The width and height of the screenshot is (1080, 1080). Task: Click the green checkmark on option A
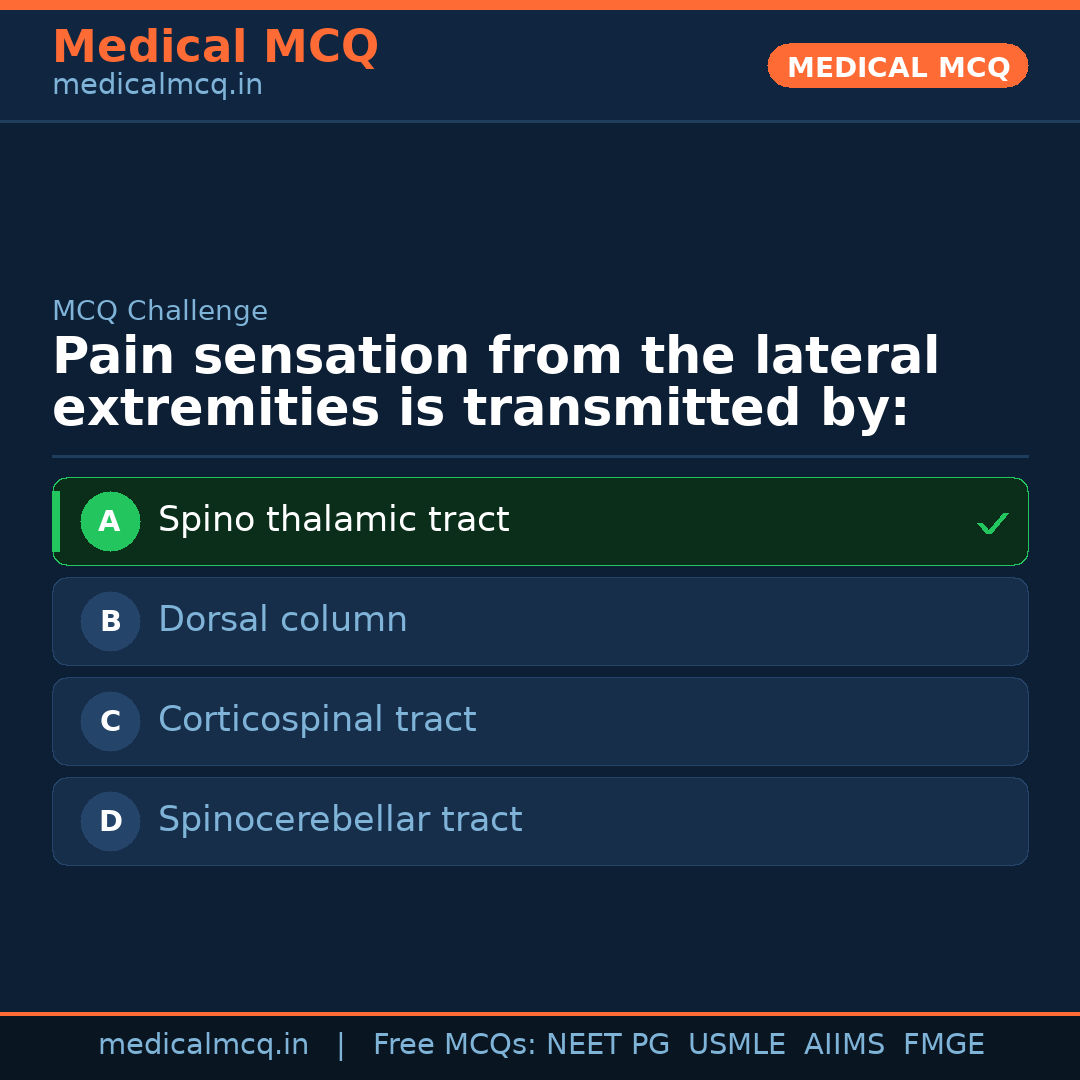coord(992,523)
